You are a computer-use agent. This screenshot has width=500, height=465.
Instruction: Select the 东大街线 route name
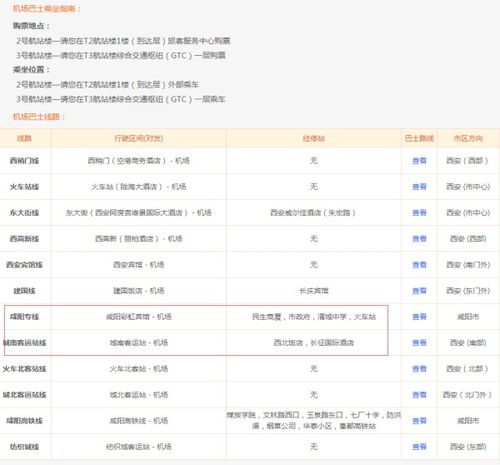pyautogui.click(x=24, y=213)
